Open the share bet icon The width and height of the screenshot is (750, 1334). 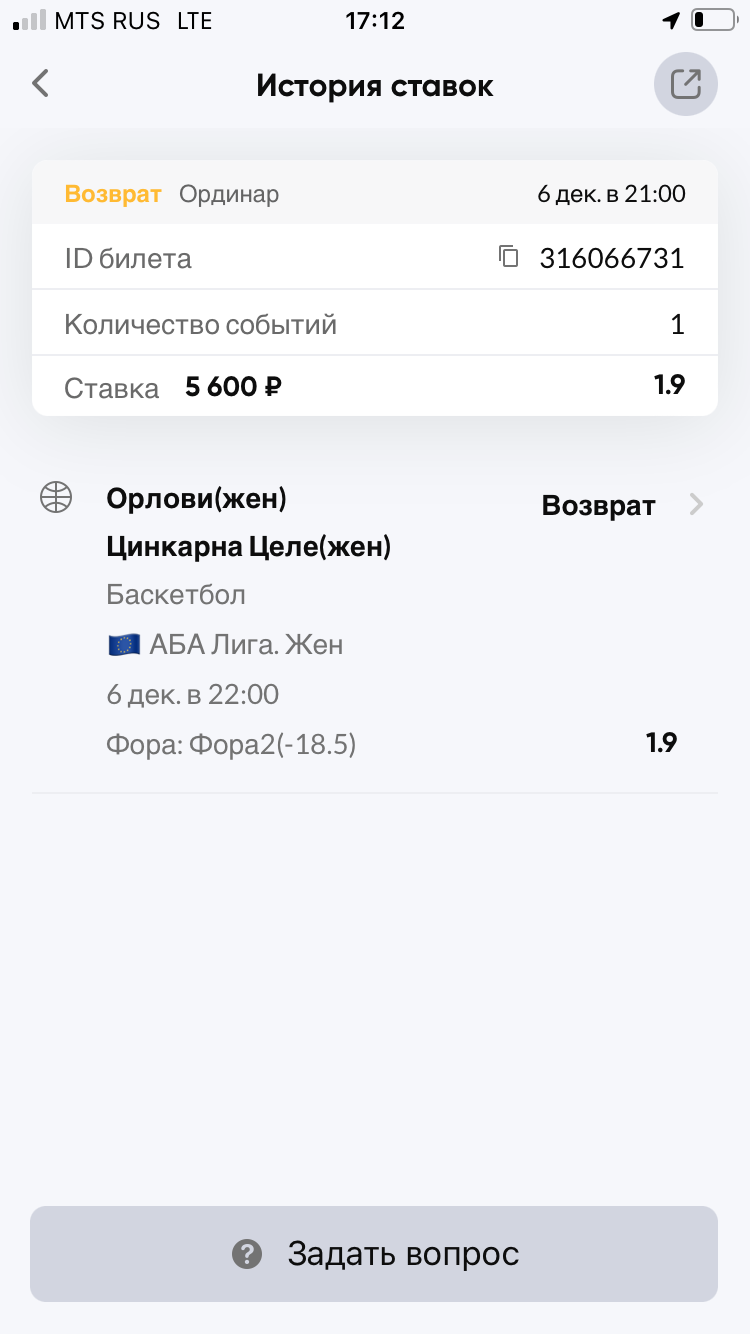click(685, 84)
